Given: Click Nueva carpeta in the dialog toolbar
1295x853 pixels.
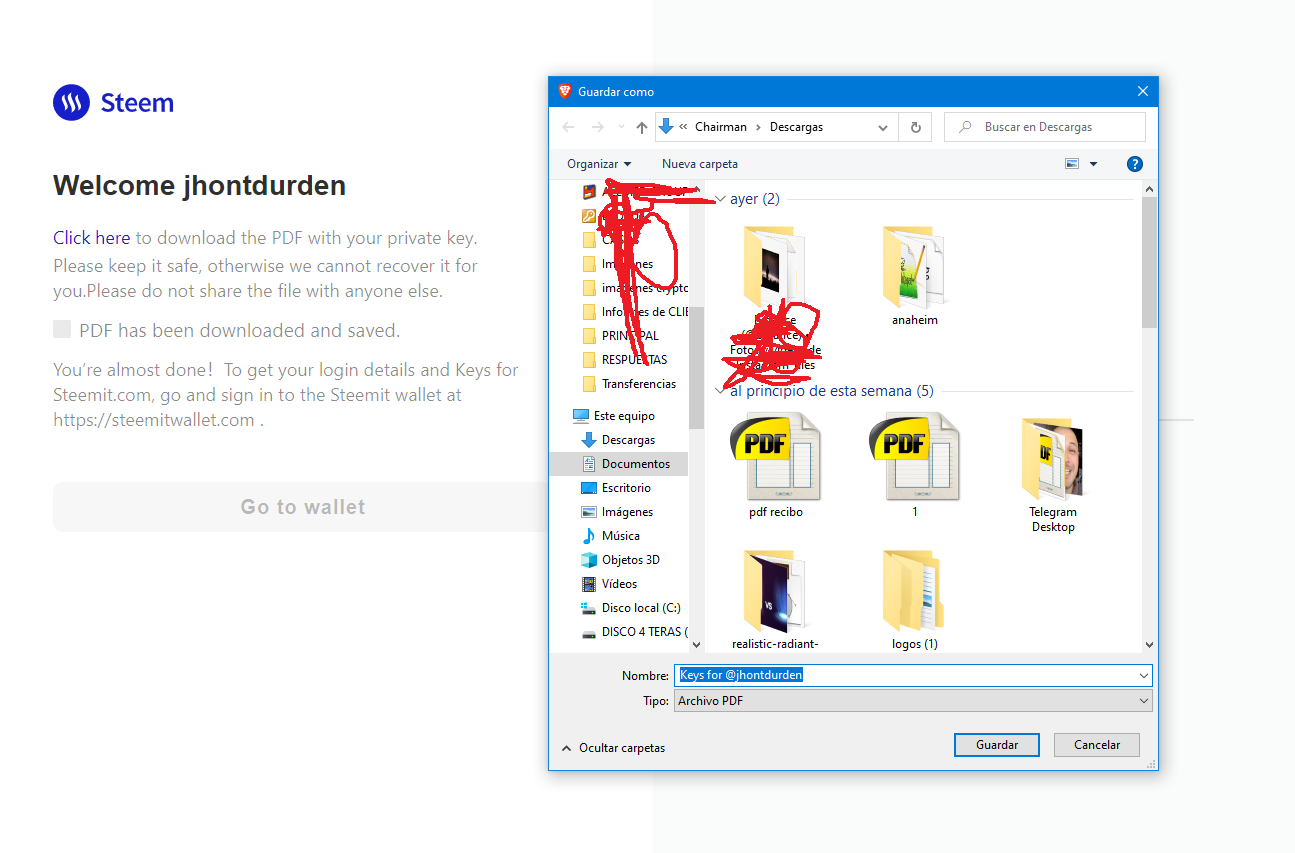Looking at the screenshot, I should tap(700, 164).
